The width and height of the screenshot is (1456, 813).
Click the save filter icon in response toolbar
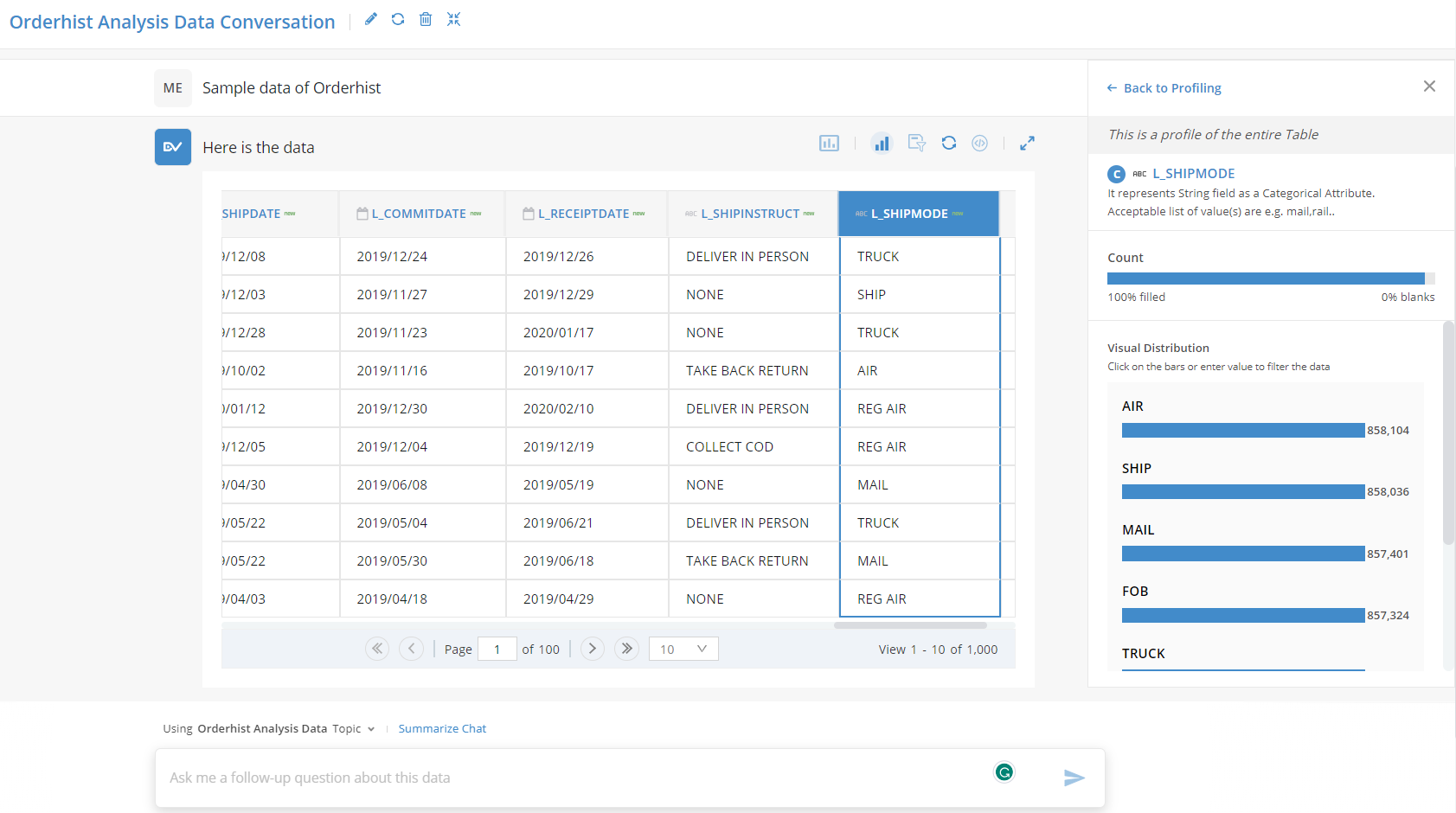coord(917,144)
